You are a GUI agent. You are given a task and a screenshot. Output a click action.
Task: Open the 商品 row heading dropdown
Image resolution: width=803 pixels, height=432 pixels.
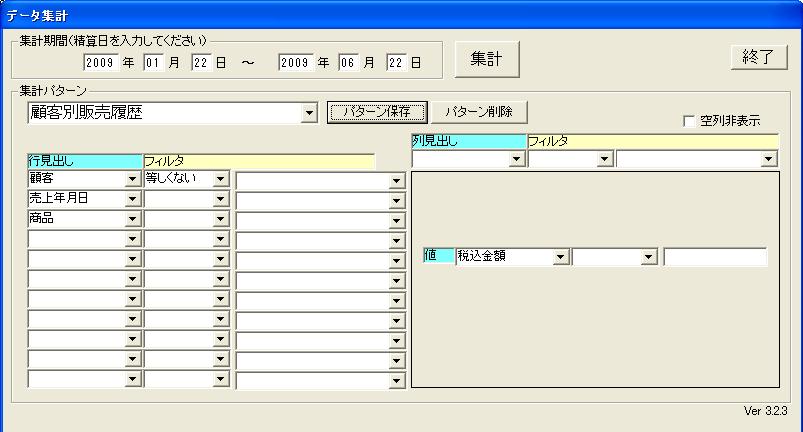click(132, 219)
